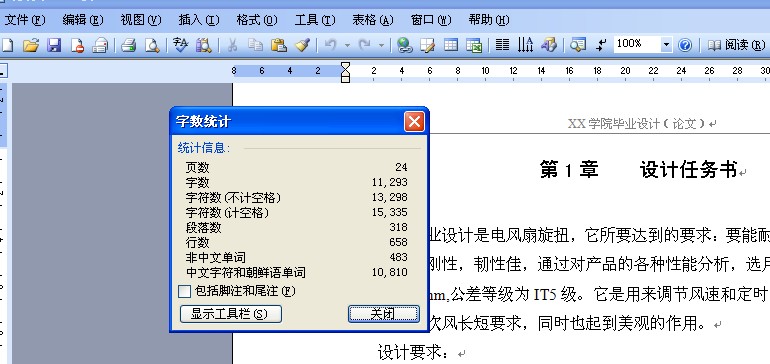Click the 显示工具栏(S) button
This screenshot has width=770, height=364.
[x=231, y=314]
